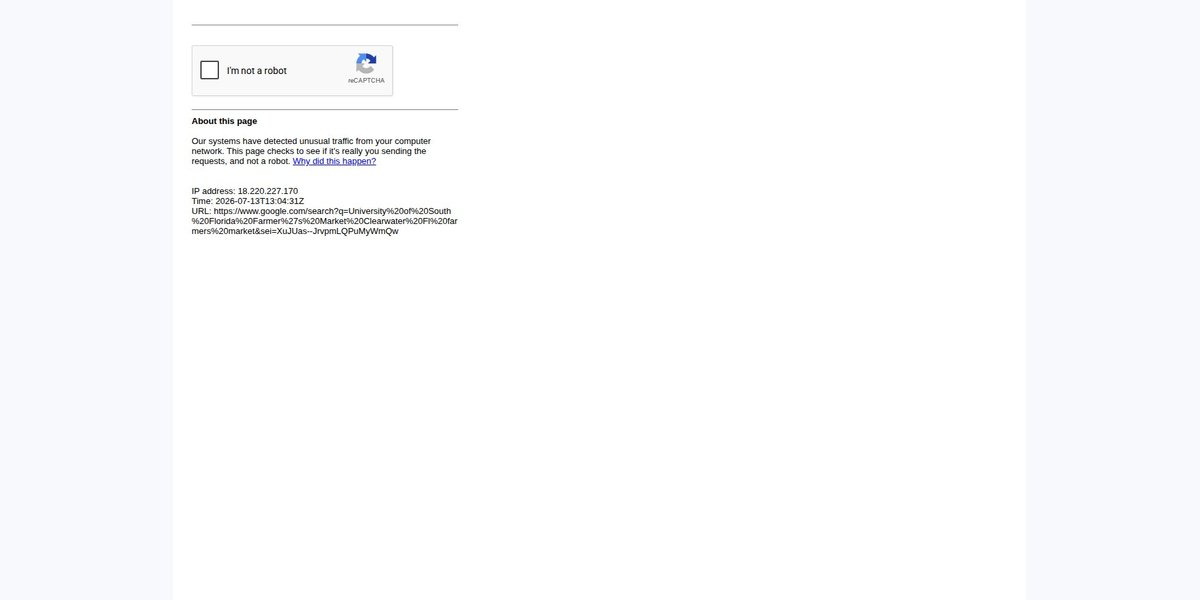Check the "I'm not a robot" checkbox
This screenshot has width=1200, height=600.
[210, 70]
